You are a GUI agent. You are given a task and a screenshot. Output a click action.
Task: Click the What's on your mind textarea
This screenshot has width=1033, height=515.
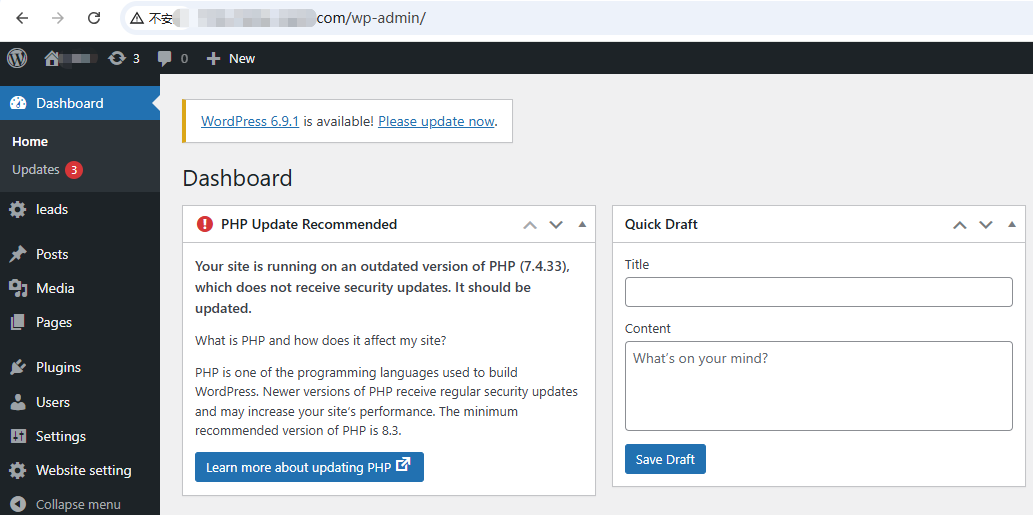pos(818,386)
